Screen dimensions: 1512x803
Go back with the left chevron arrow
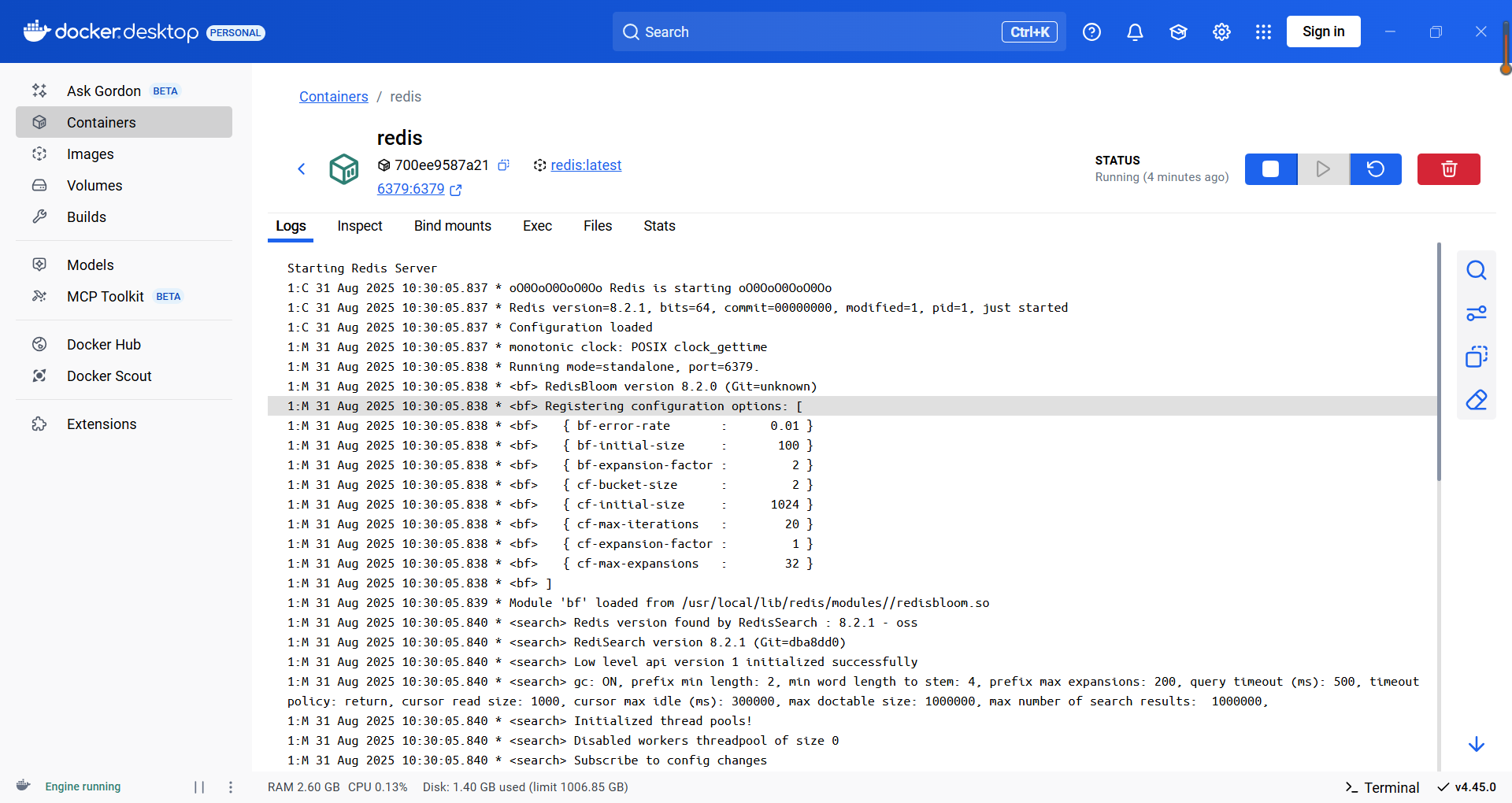click(x=301, y=168)
